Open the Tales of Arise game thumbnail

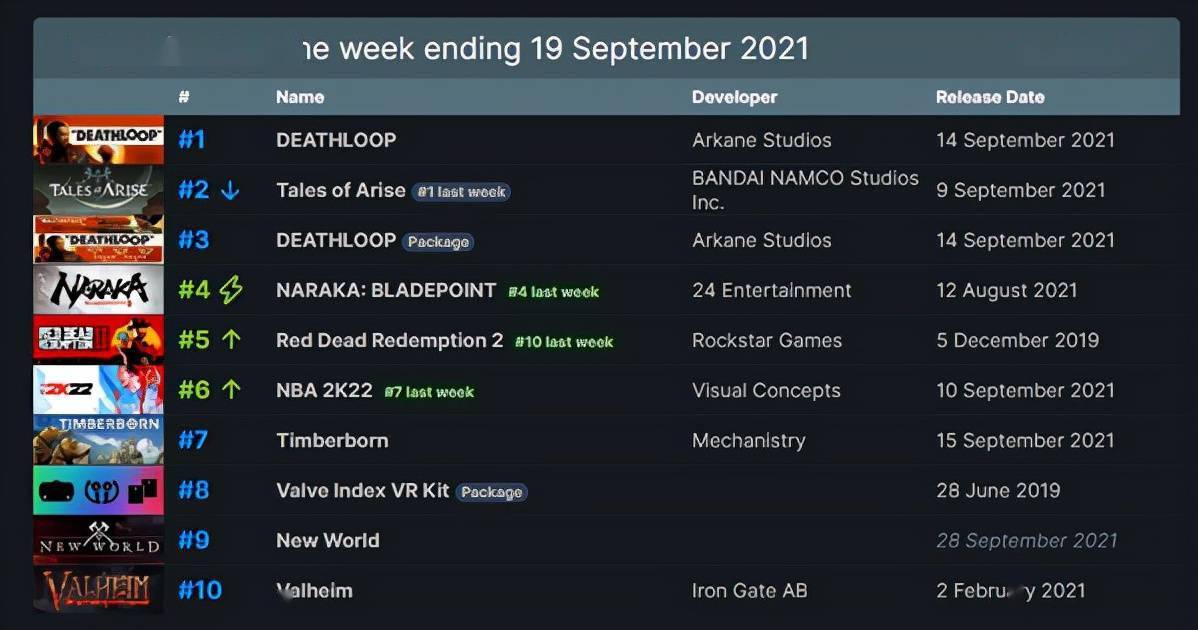[x=98, y=189]
